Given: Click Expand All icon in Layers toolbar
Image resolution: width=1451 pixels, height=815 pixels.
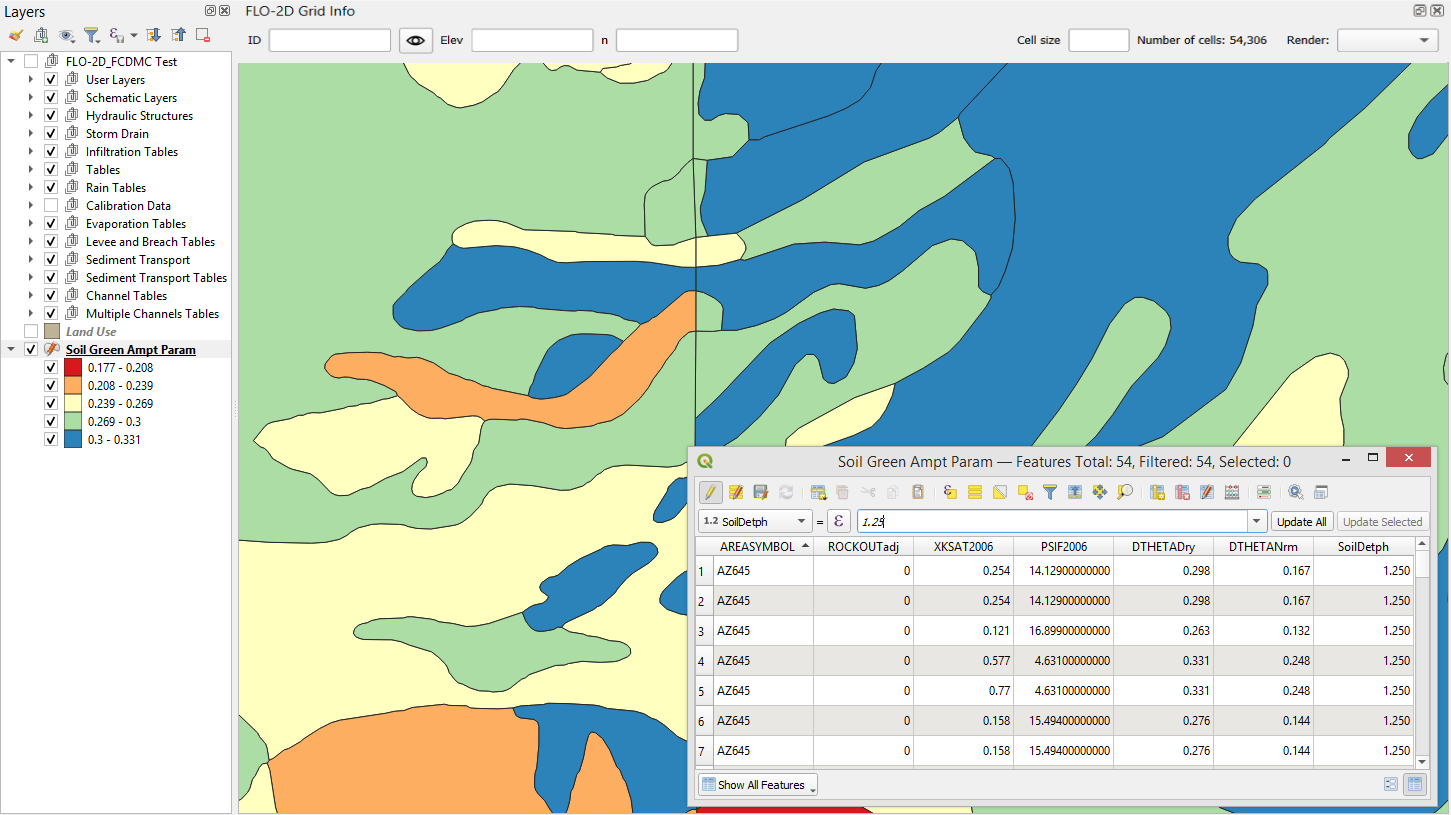Looking at the screenshot, I should coord(153,35).
